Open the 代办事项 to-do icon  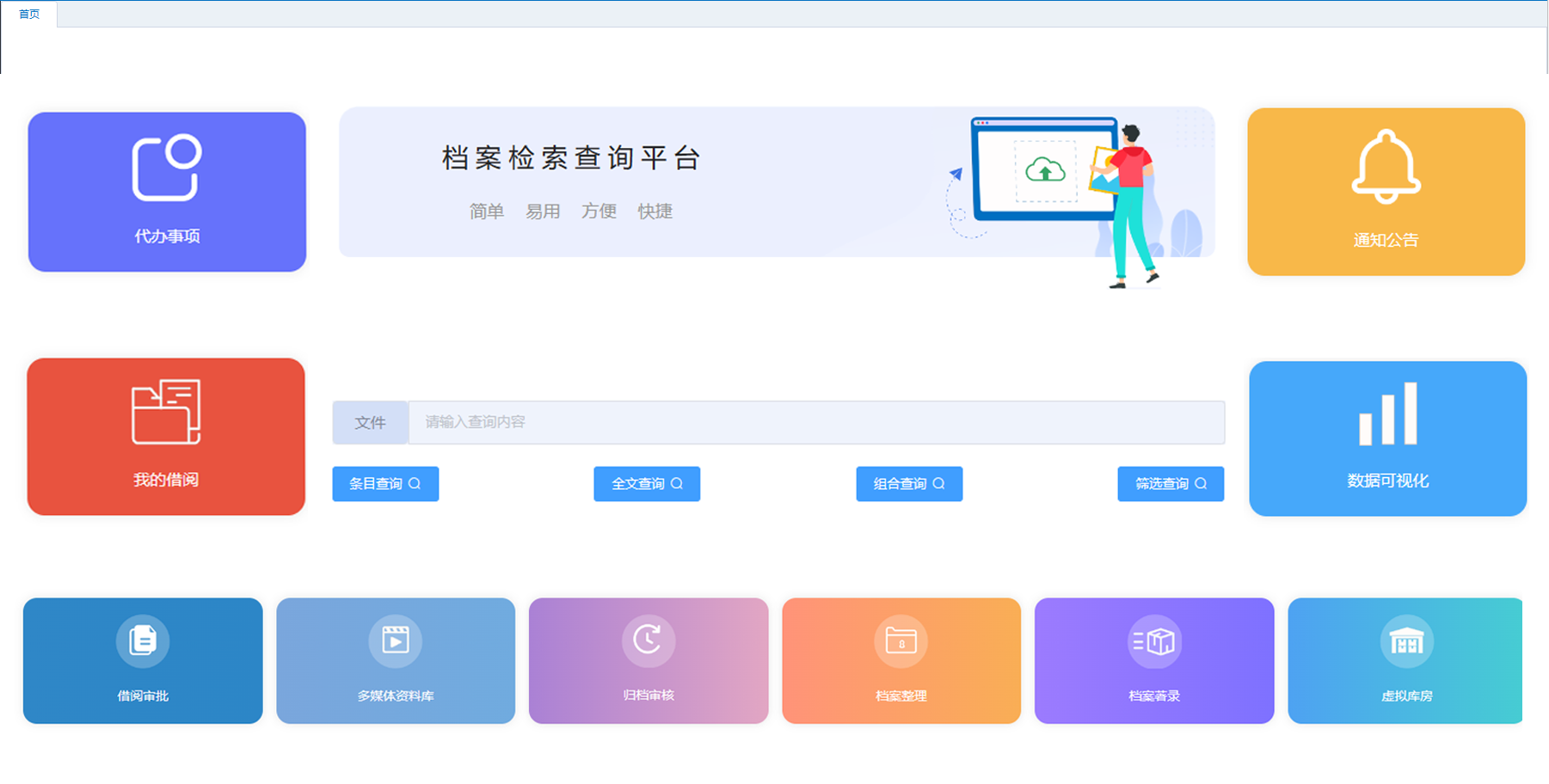pos(167,168)
